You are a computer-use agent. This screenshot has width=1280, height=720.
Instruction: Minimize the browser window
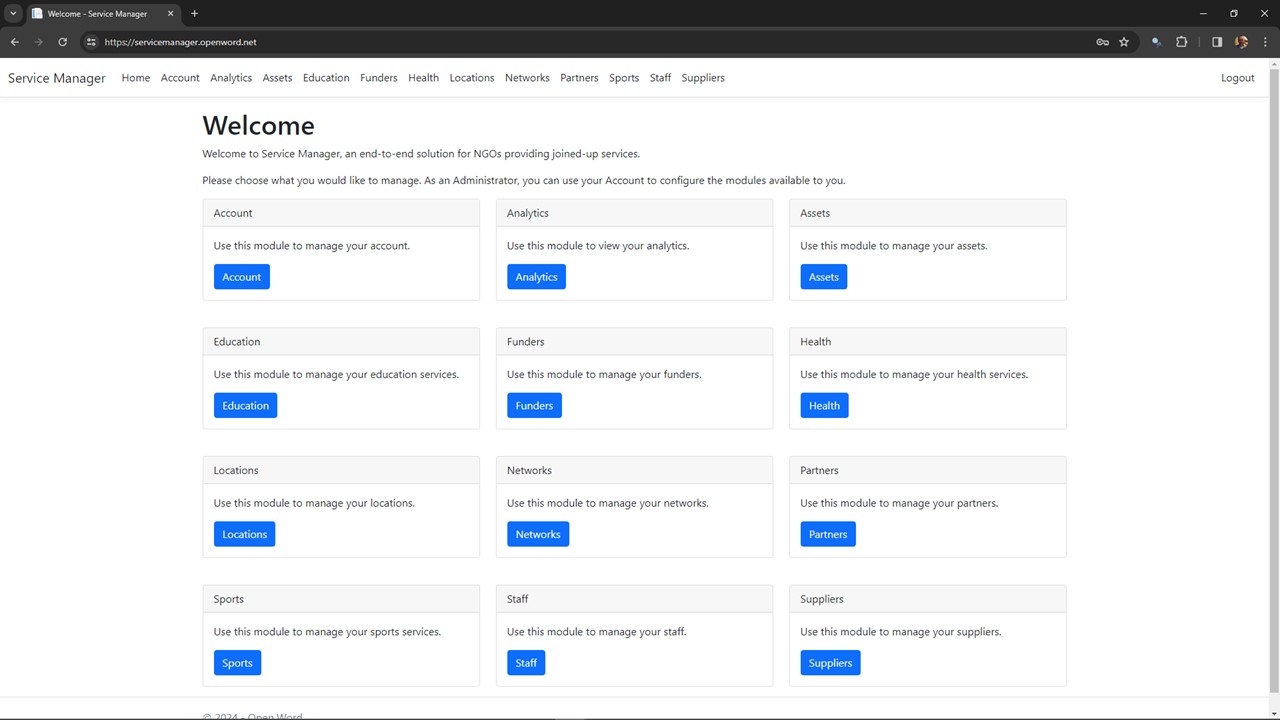[x=1203, y=14]
